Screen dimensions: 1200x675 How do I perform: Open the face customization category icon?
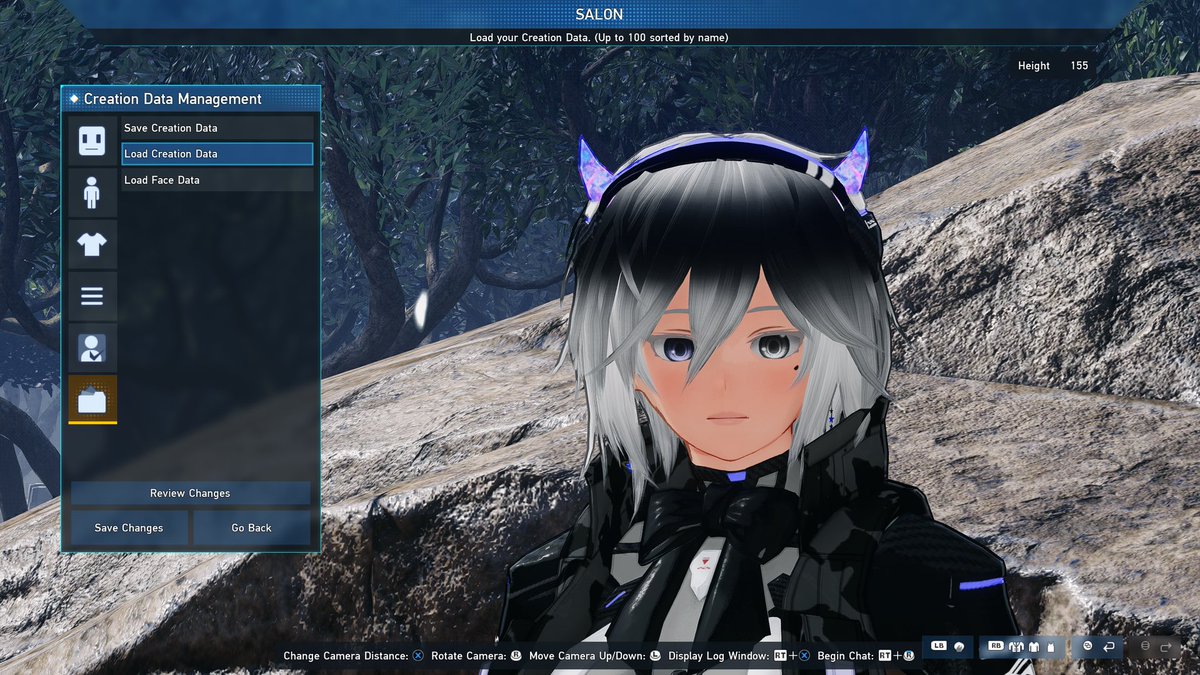coord(92,141)
